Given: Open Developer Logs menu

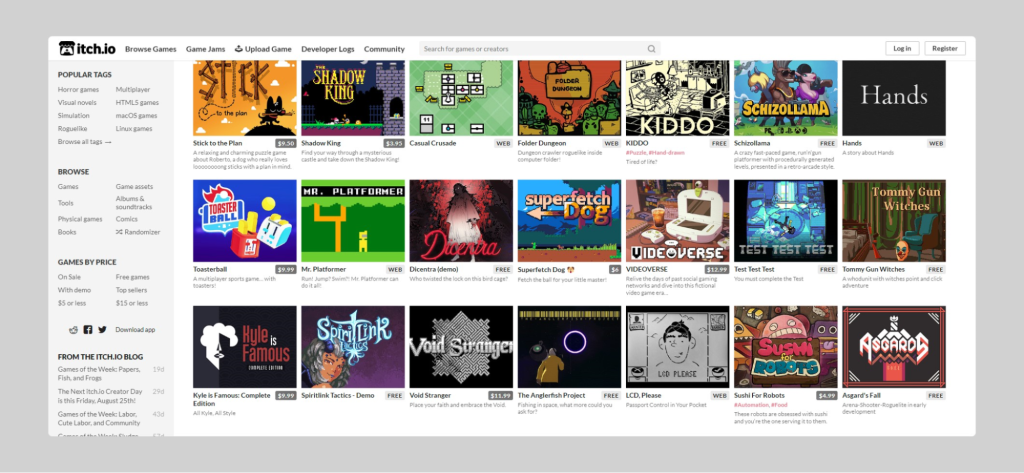Looking at the screenshot, I should pyautogui.click(x=328, y=49).
